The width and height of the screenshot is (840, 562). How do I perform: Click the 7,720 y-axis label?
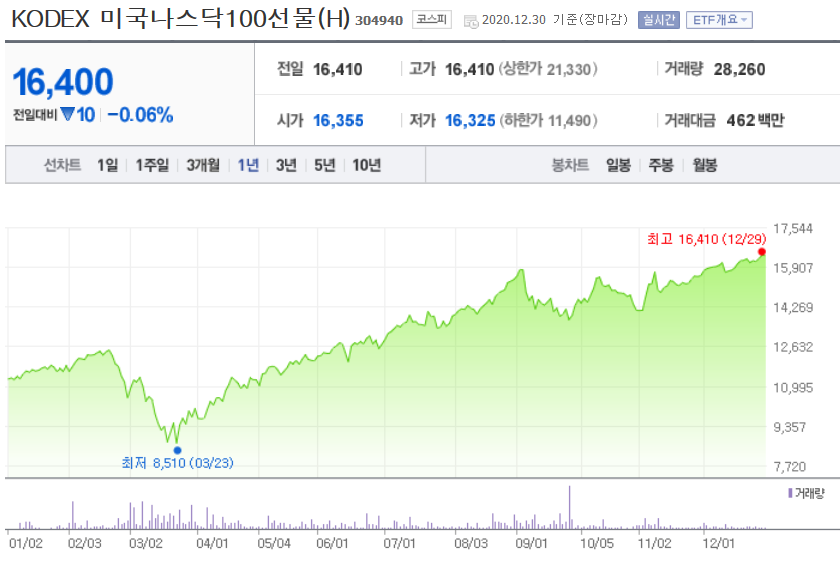(790, 467)
